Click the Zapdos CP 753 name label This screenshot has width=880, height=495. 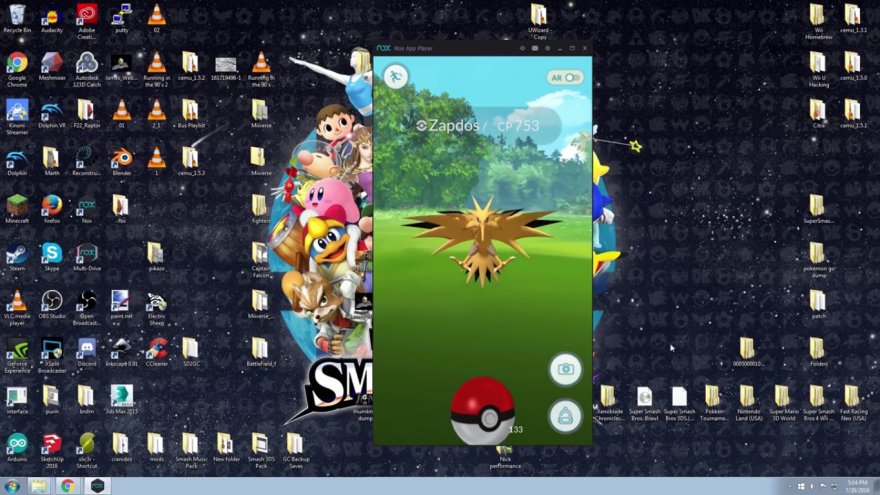click(x=478, y=126)
